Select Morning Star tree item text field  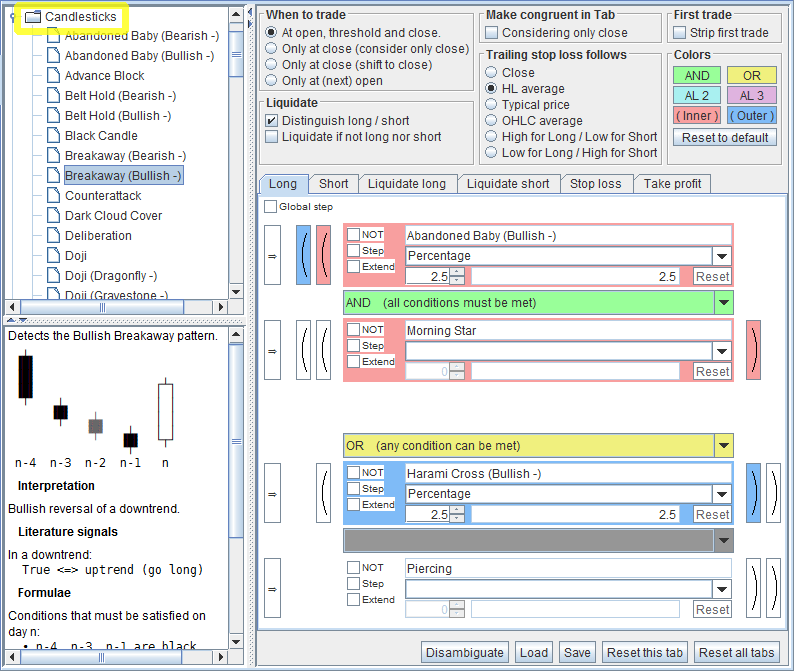point(569,330)
